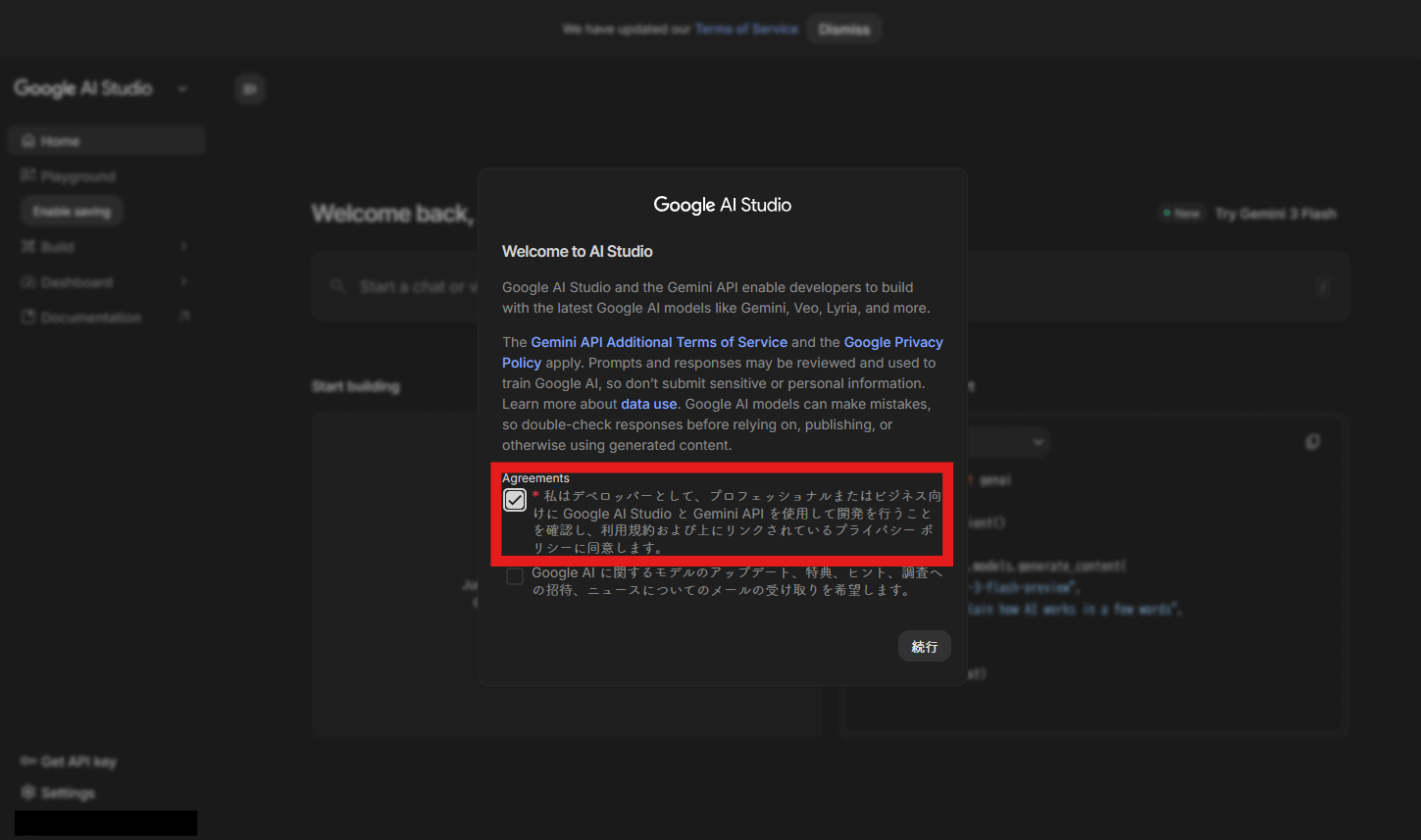Viewport: 1421px width, 840px height.
Task: Dismiss the Terms of Service update banner
Action: 844,29
